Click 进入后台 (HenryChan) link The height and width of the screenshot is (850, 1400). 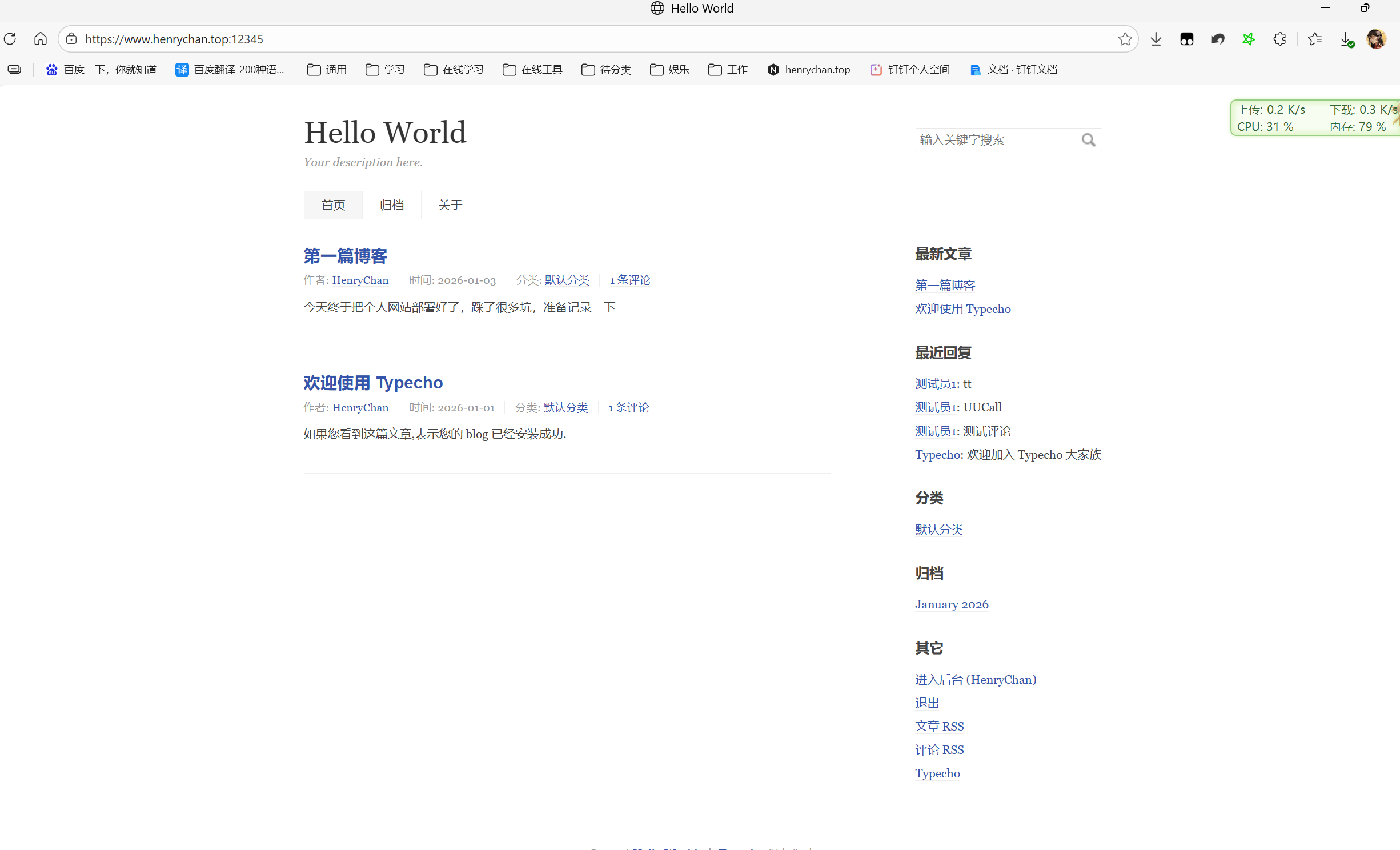(x=975, y=680)
